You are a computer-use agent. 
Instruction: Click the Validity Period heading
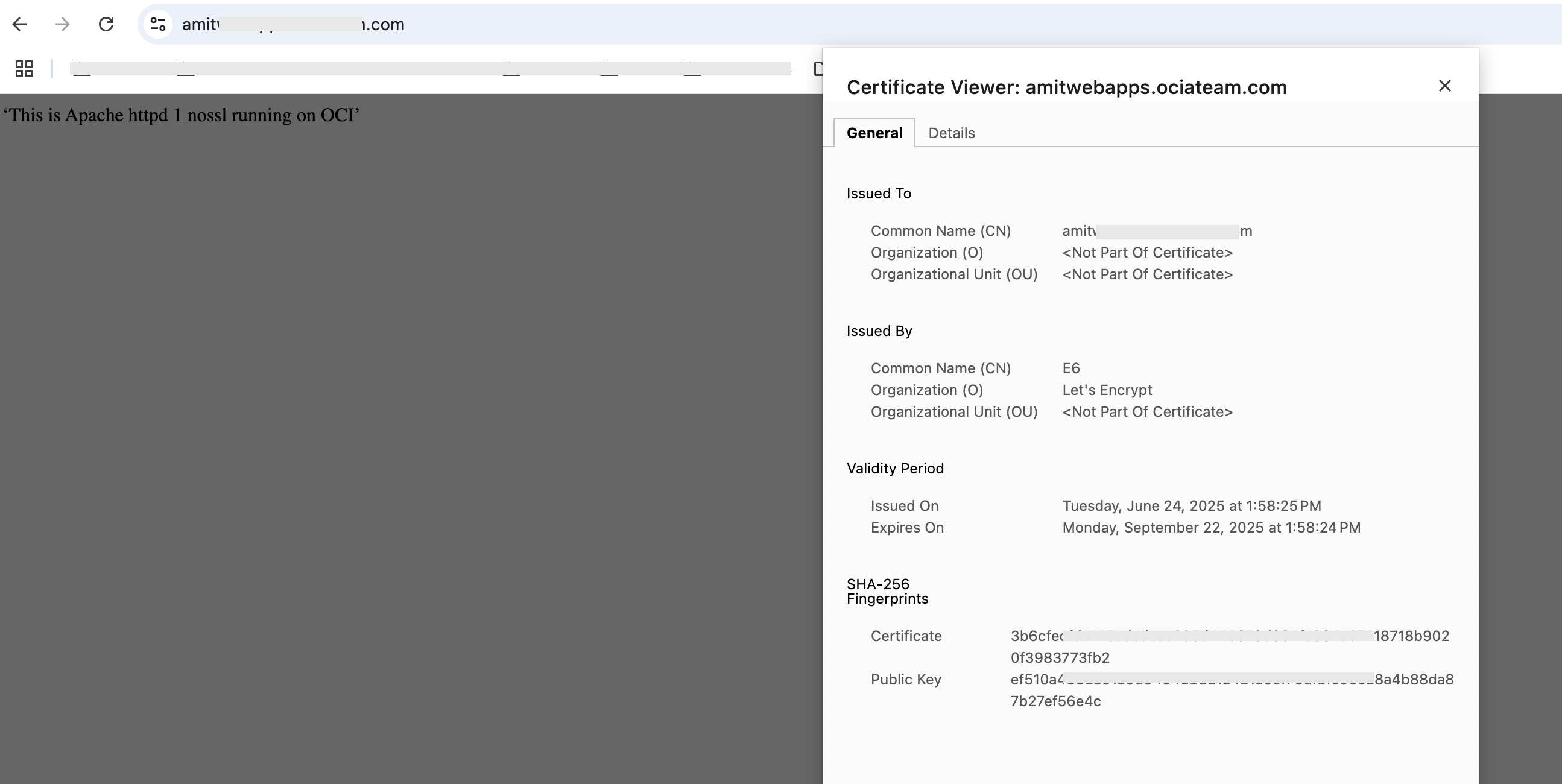coord(895,468)
